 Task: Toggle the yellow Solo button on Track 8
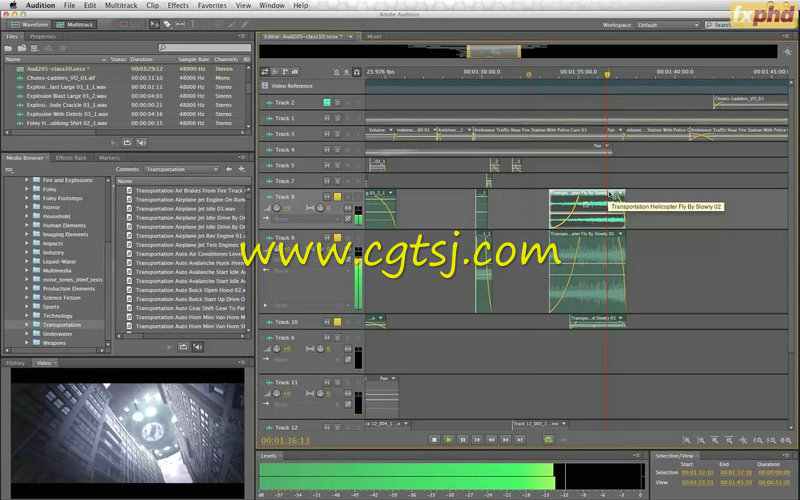[337, 196]
